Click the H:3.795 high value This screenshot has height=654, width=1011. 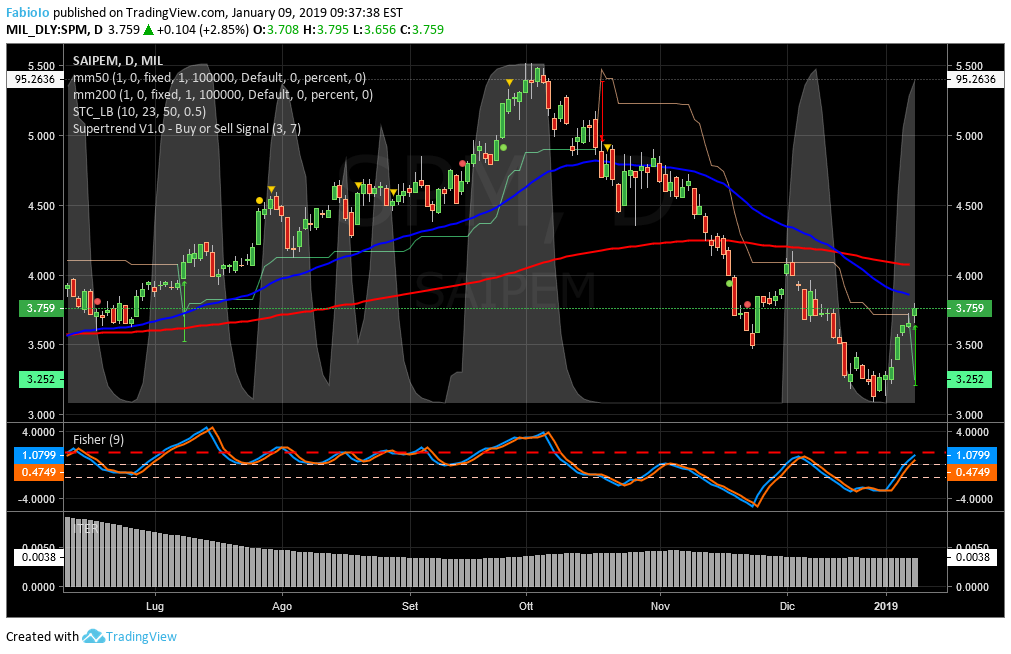(x=326, y=30)
